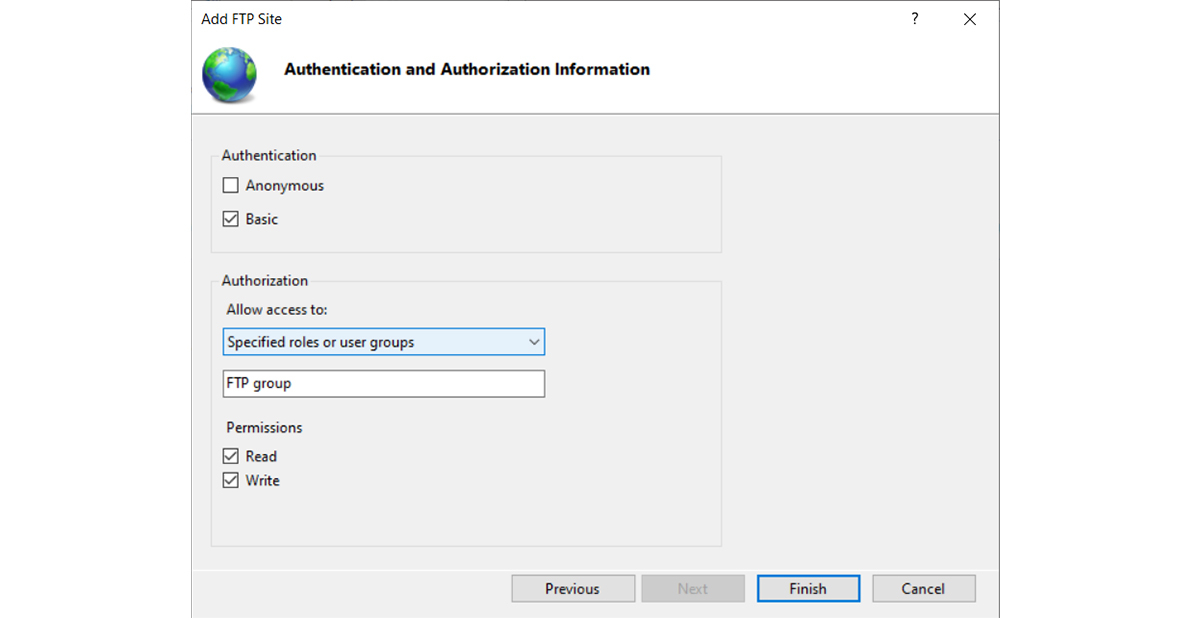The image size is (1200, 618).
Task: Click the disabled Next button
Action: 693,588
